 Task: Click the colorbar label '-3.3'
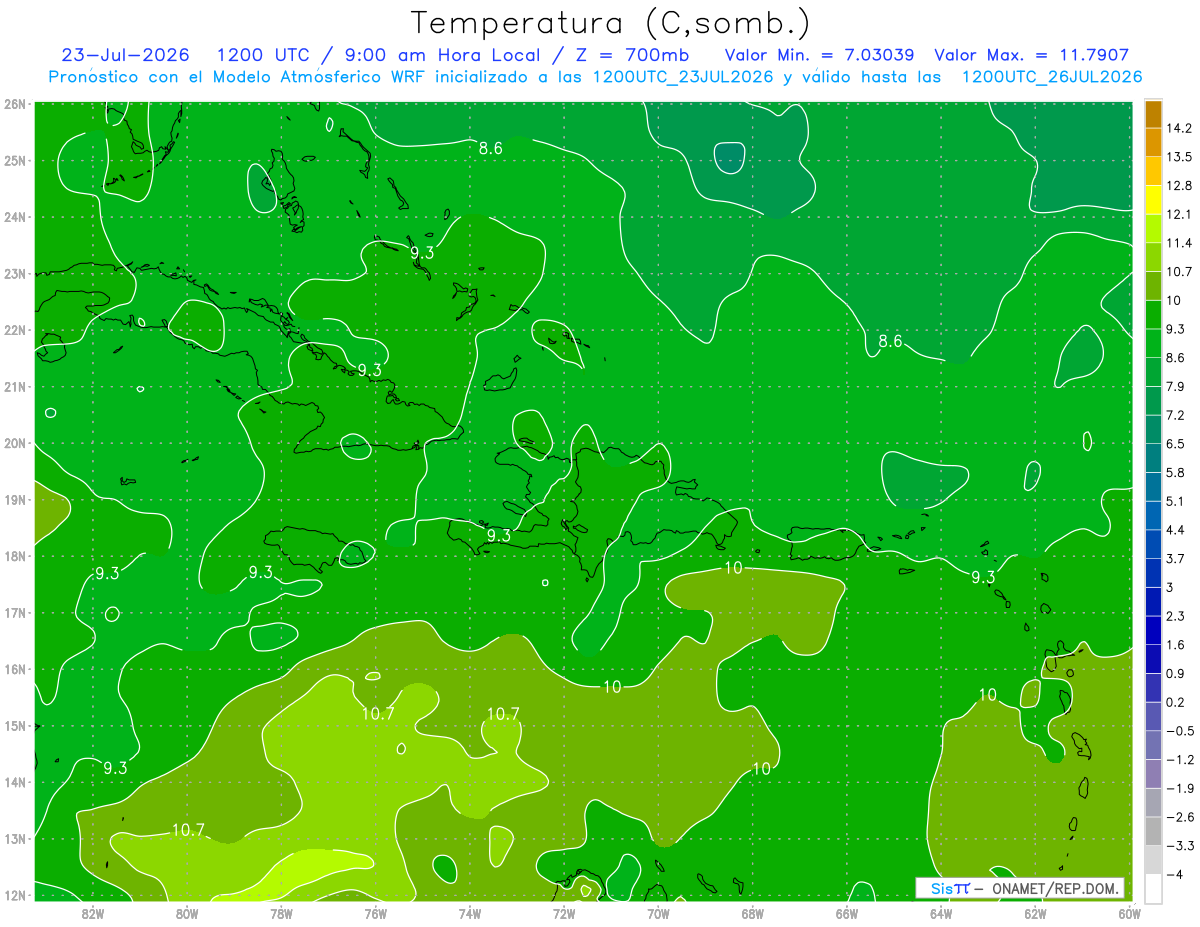point(1180,846)
